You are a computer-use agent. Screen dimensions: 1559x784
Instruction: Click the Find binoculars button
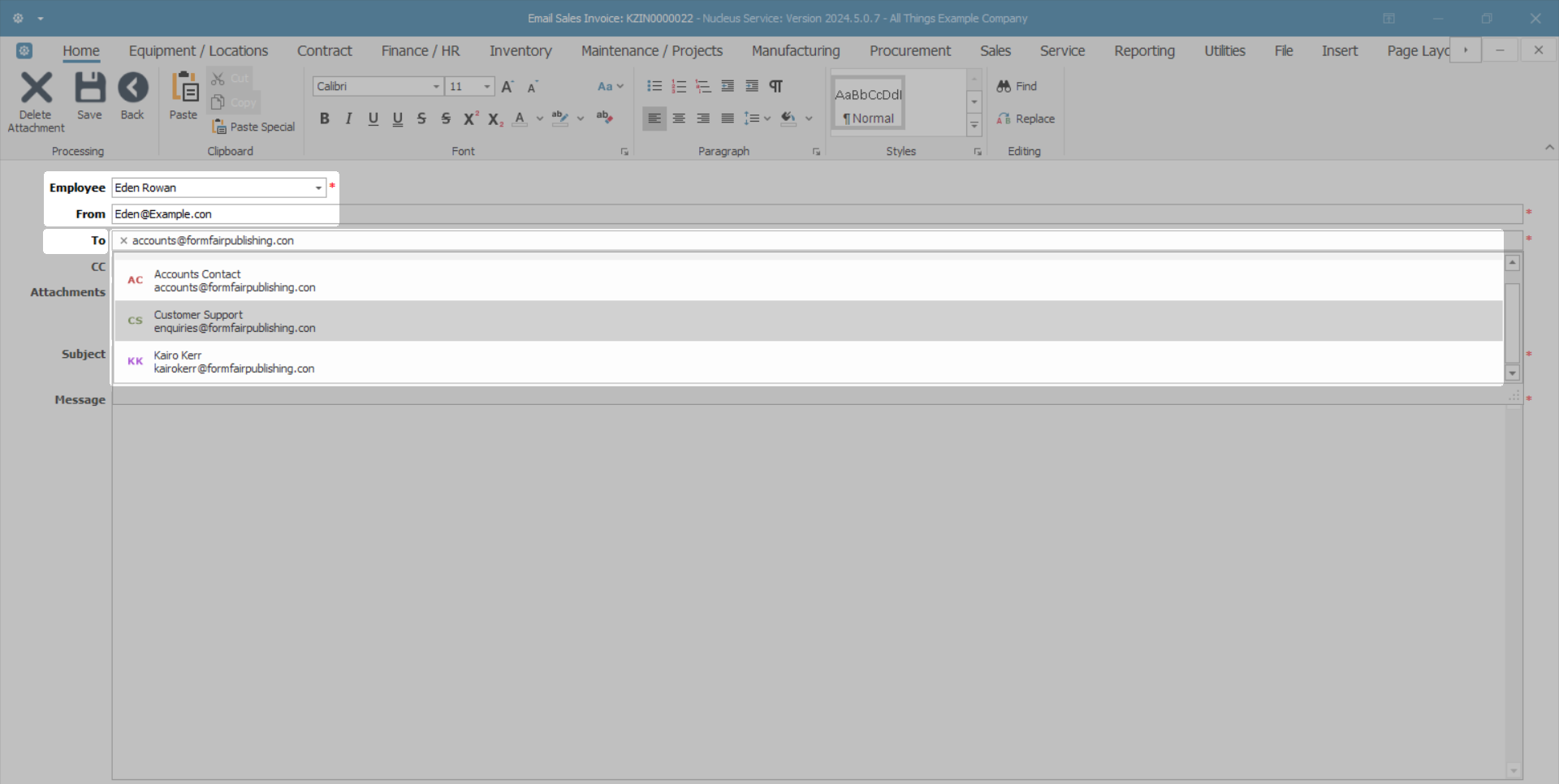(x=1017, y=86)
